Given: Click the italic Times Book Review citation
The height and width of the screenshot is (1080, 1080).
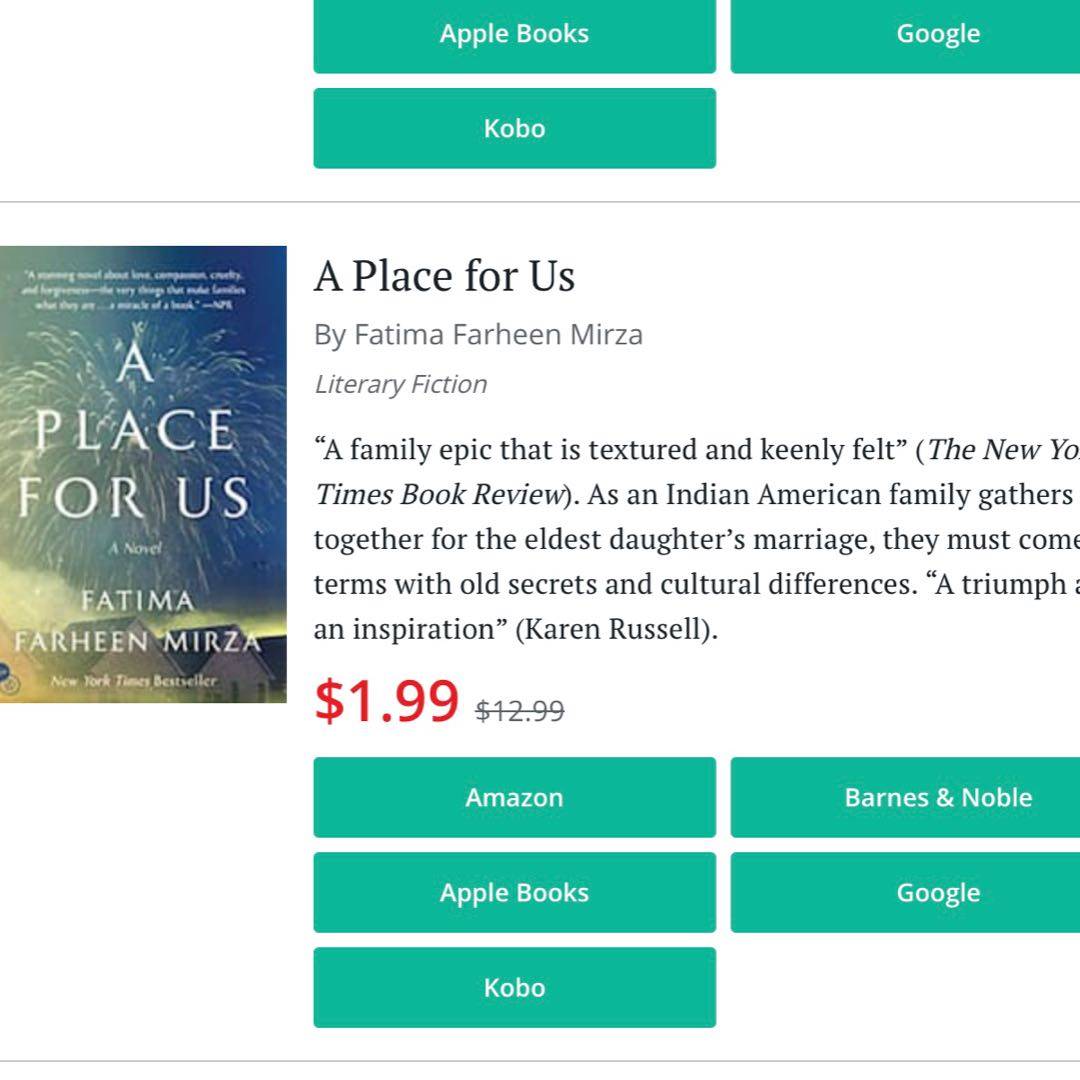Looking at the screenshot, I should pyautogui.click(x=438, y=495).
